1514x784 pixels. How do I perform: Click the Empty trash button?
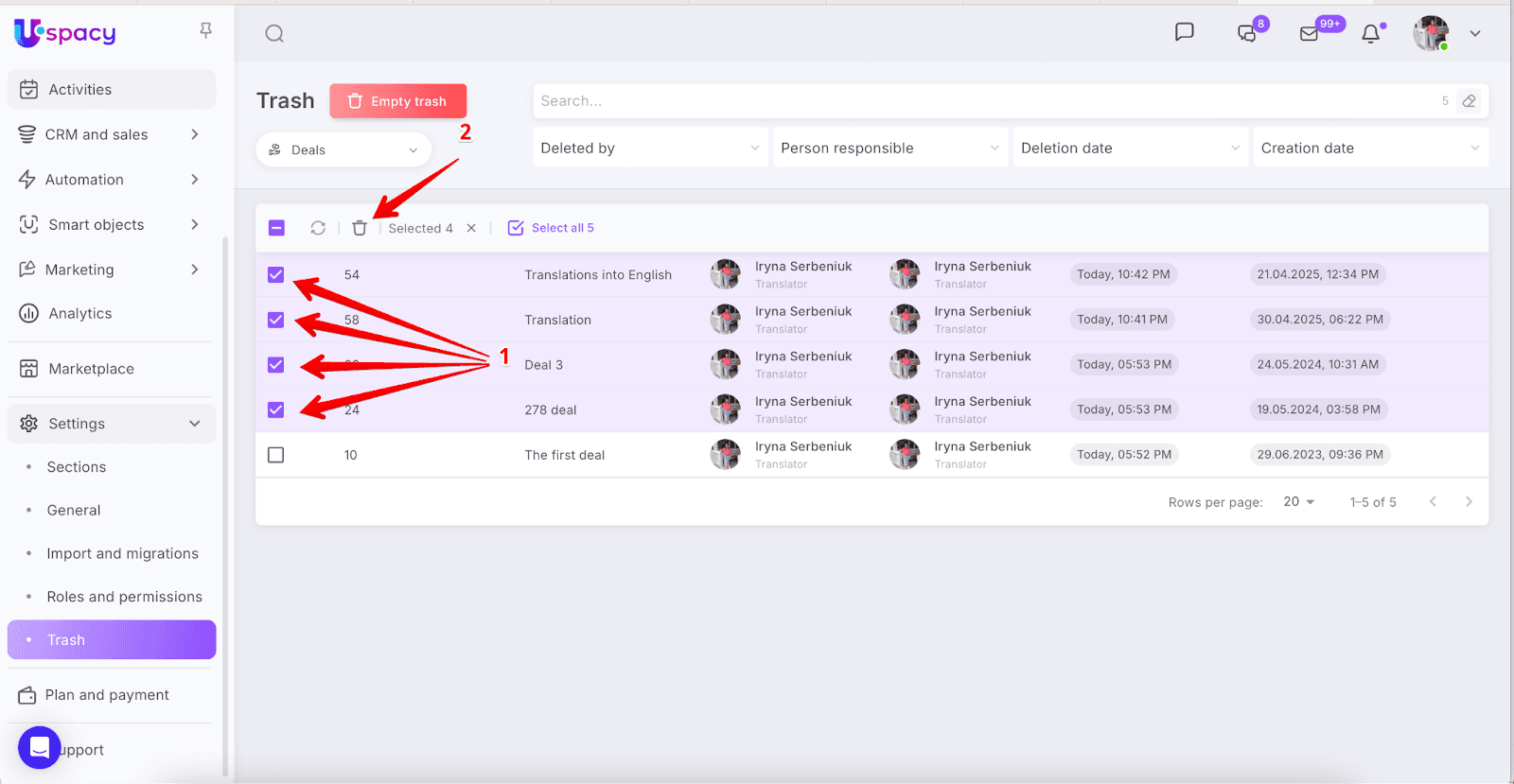pos(398,101)
